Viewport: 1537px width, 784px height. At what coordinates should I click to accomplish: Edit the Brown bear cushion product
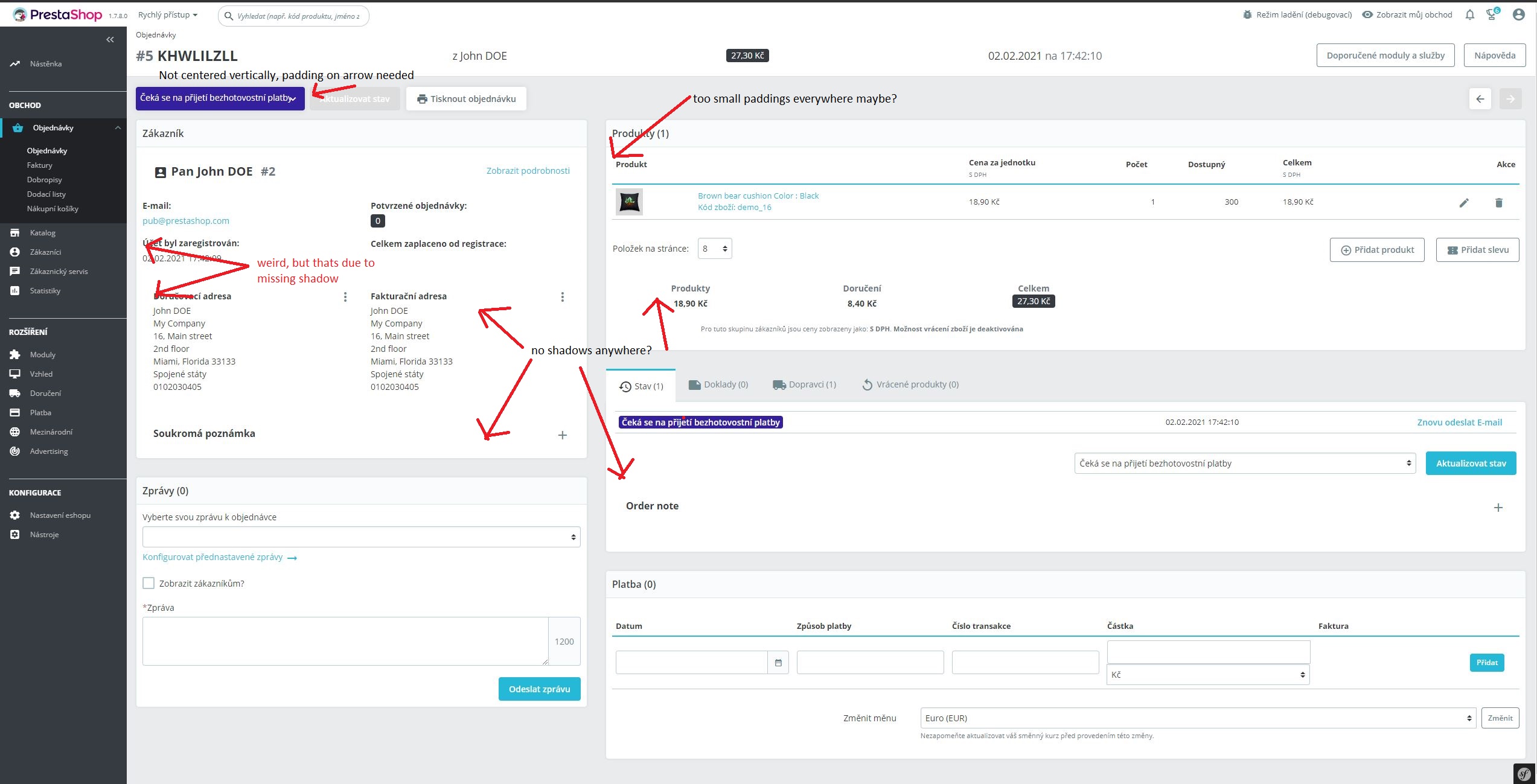pyautogui.click(x=1464, y=202)
